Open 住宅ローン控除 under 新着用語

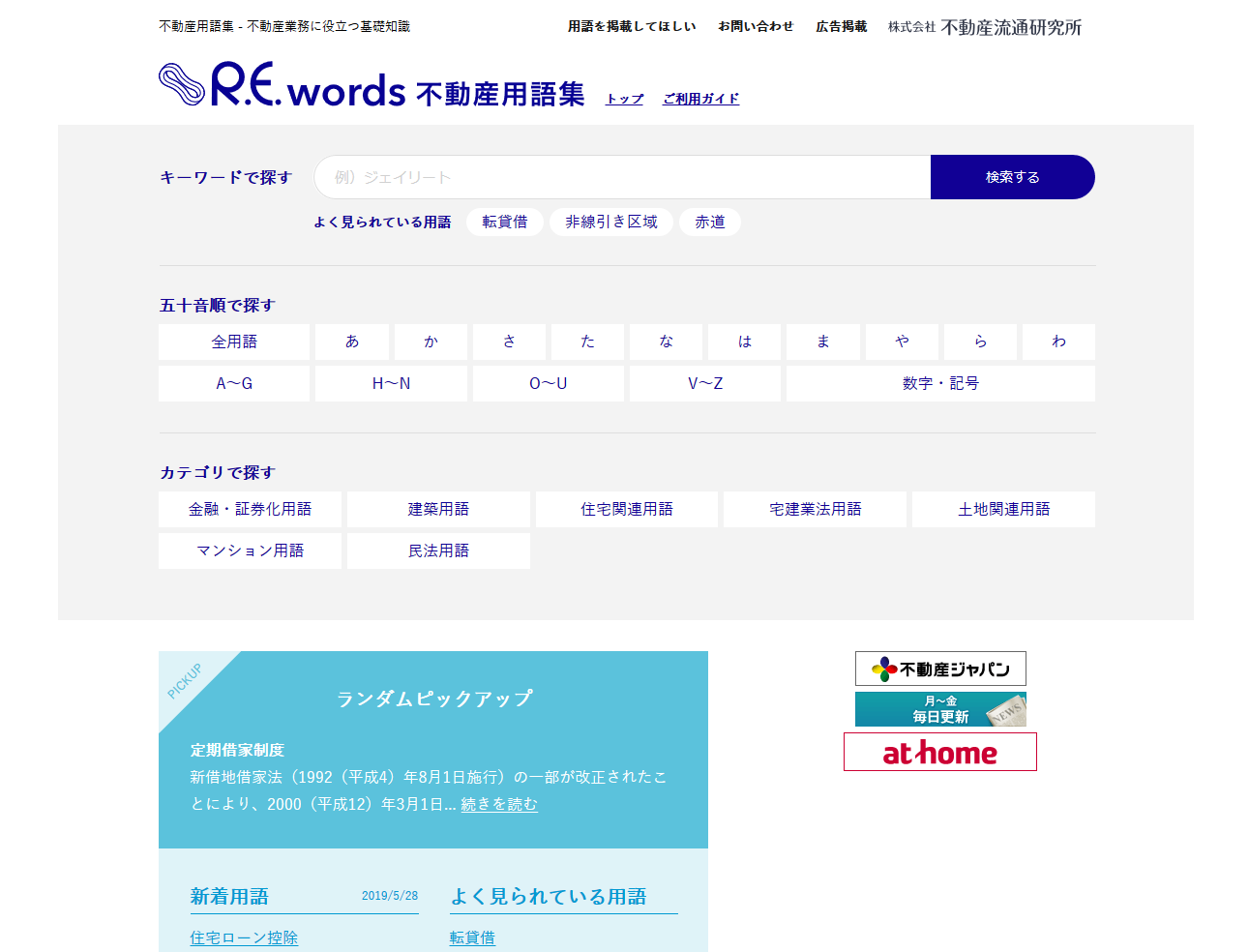tap(244, 937)
